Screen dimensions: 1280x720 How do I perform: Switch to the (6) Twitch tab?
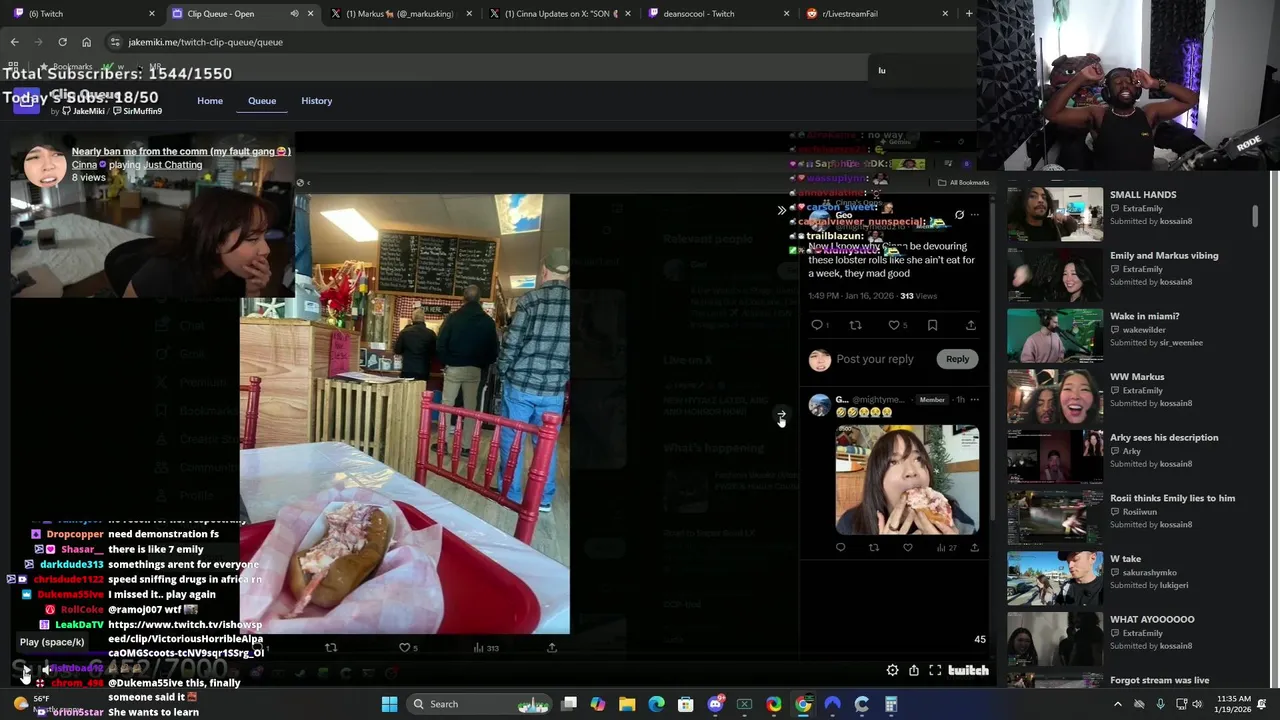point(84,13)
